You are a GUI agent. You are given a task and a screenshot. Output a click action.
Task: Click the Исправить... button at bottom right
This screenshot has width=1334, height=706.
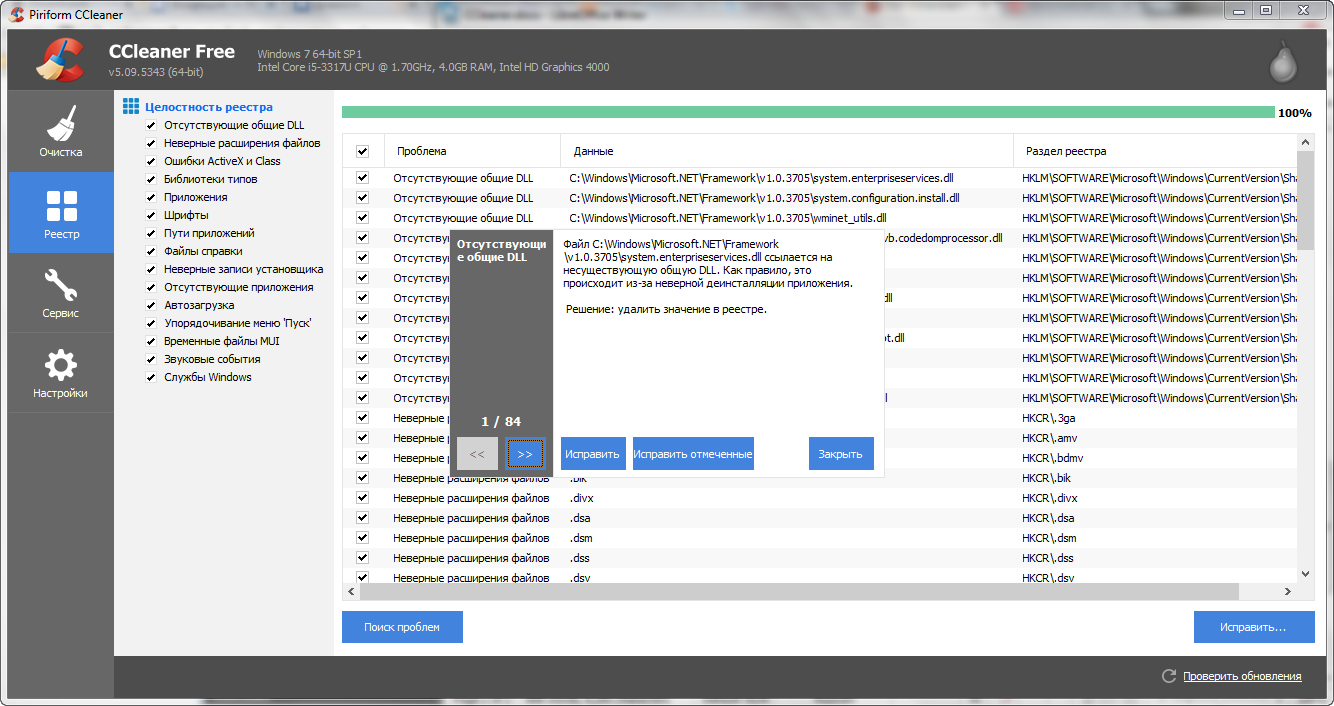tap(1253, 627)
